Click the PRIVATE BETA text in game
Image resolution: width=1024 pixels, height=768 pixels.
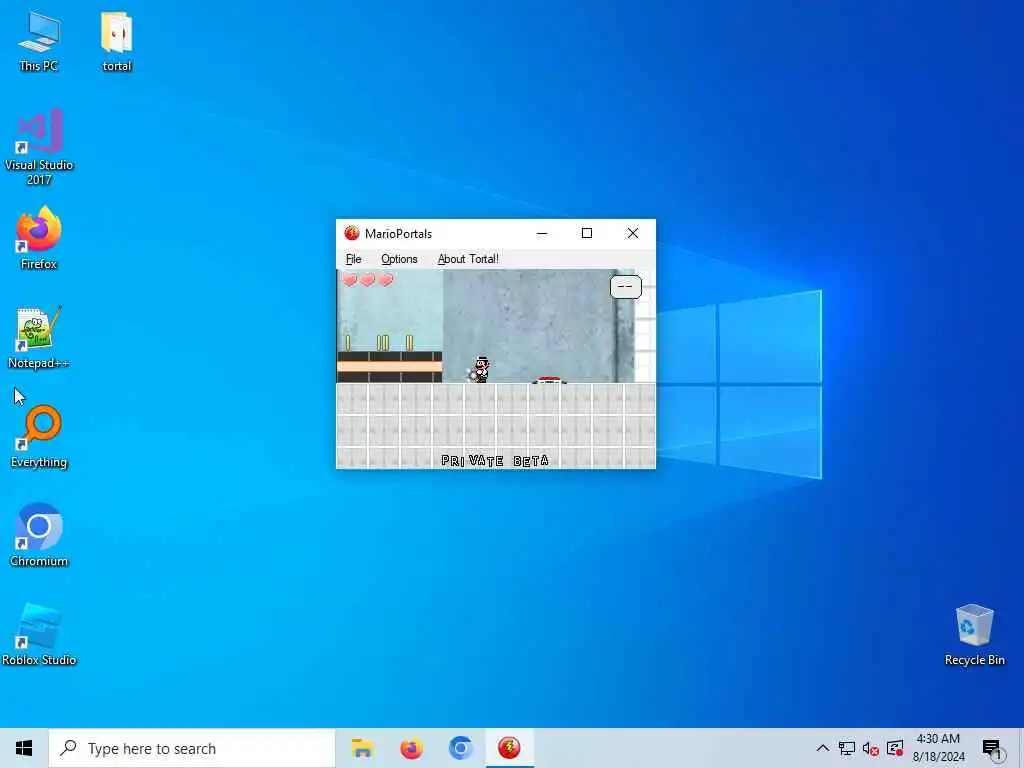click(495, 461)
